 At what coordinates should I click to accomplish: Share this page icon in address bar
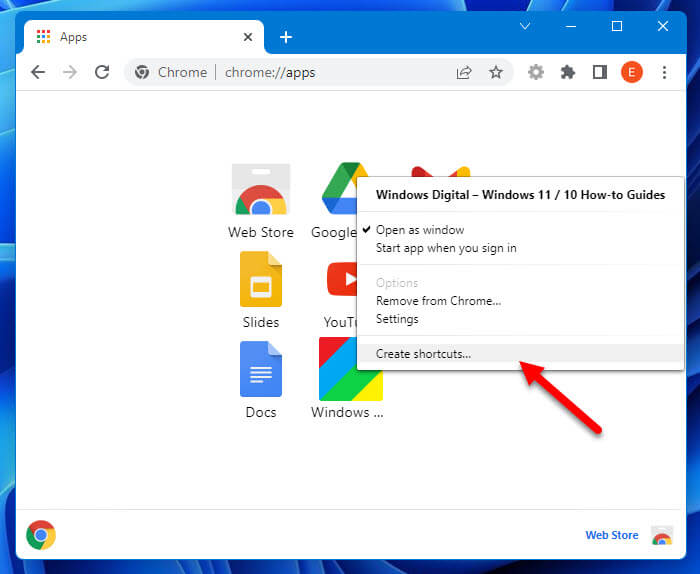tap(464, 72)
